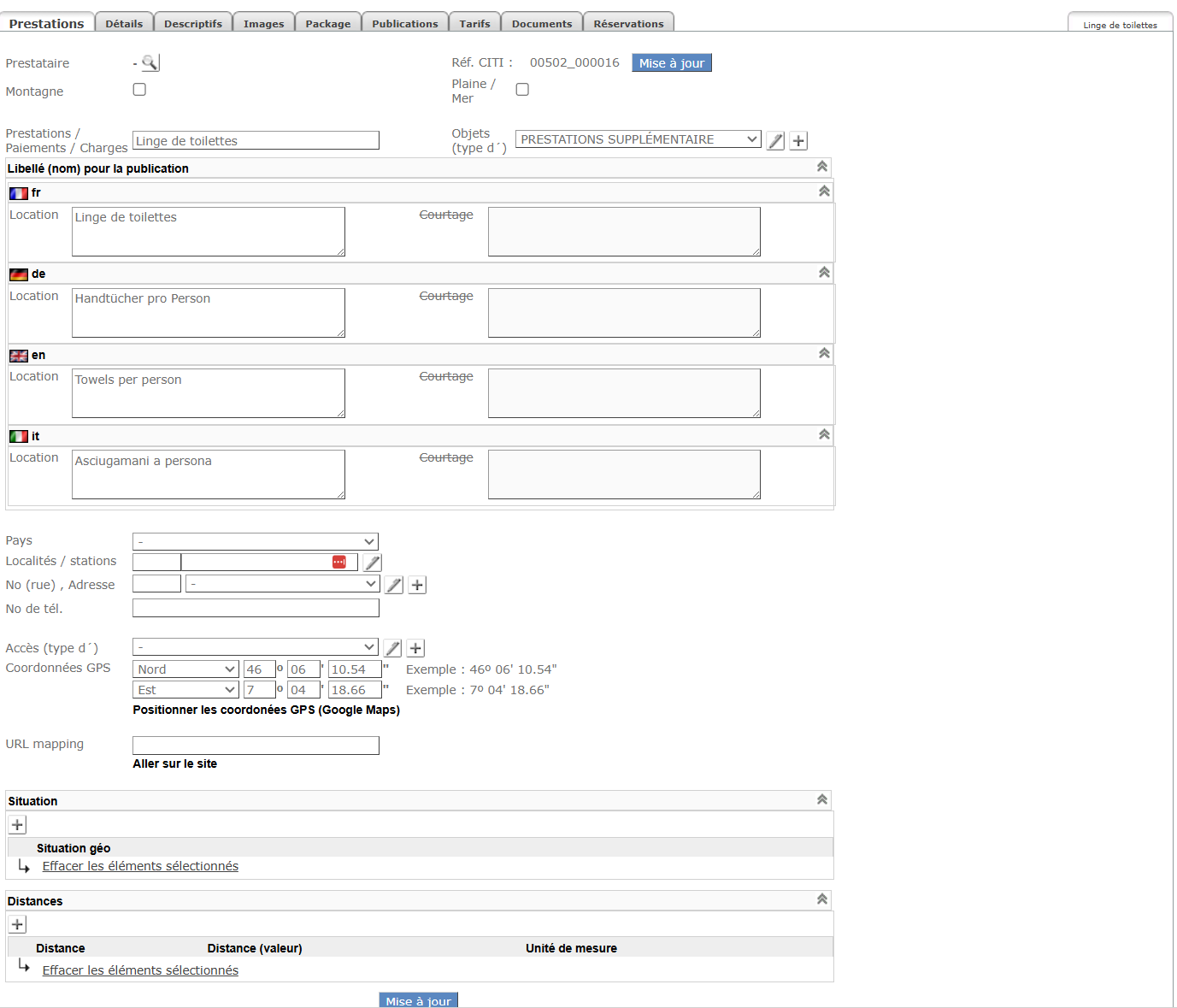Add a new distance with plus icon
The width and height of the screenshot is (1177, 1008).
click(x=17, y=924)
